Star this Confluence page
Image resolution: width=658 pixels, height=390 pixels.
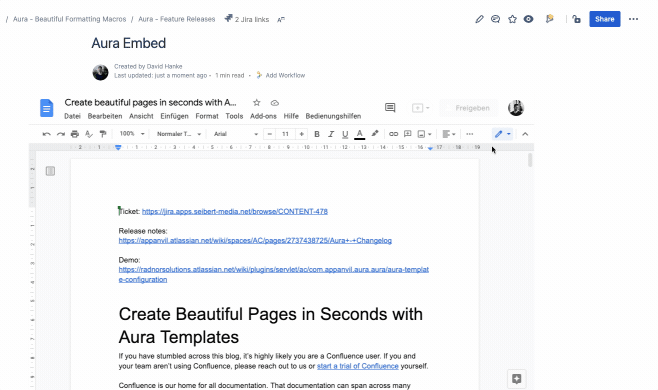(x=512, y=19)
